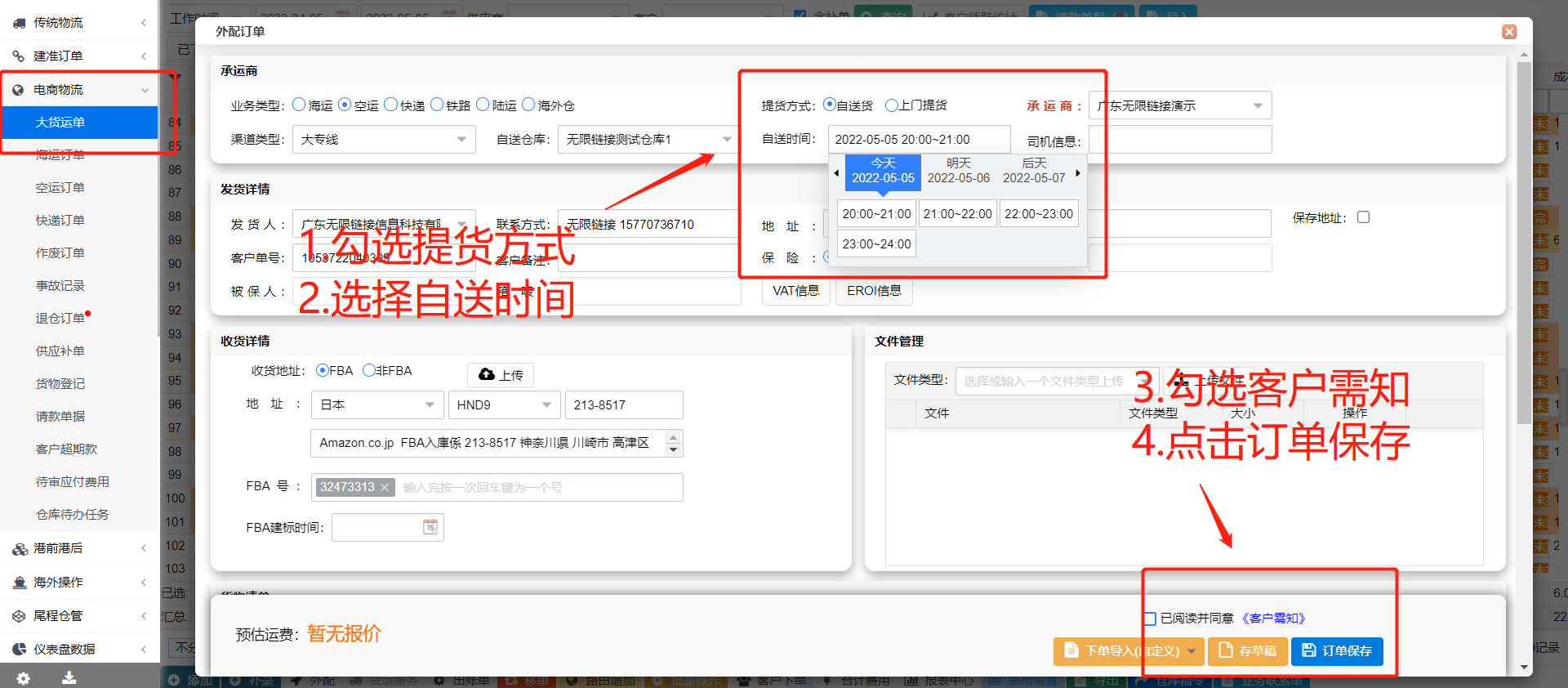
Task: Click the 自送时间 input field
Action: click(918, 140)
